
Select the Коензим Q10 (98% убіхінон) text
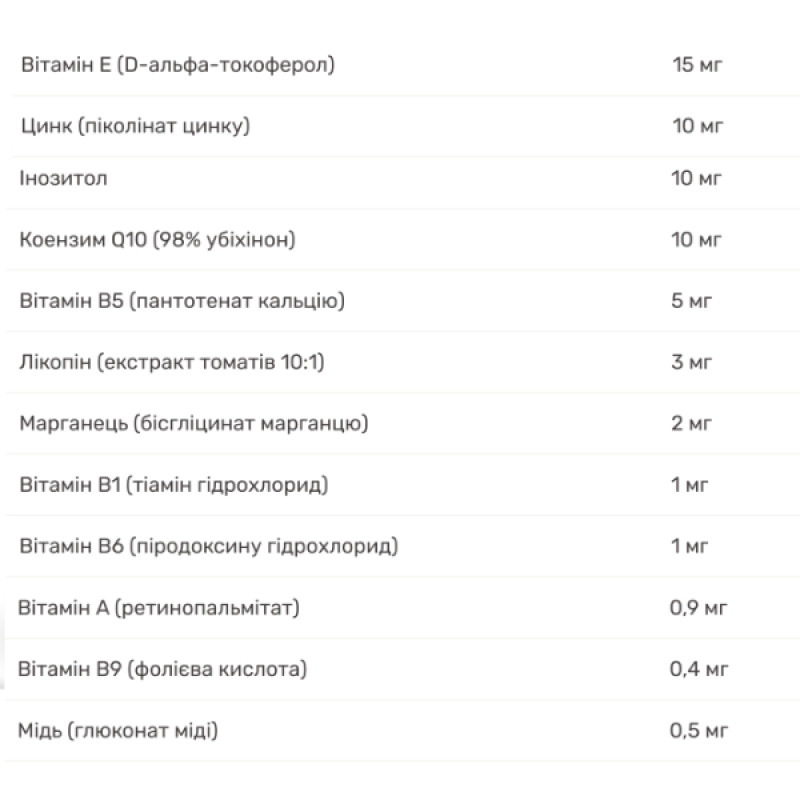pos(157,240)
